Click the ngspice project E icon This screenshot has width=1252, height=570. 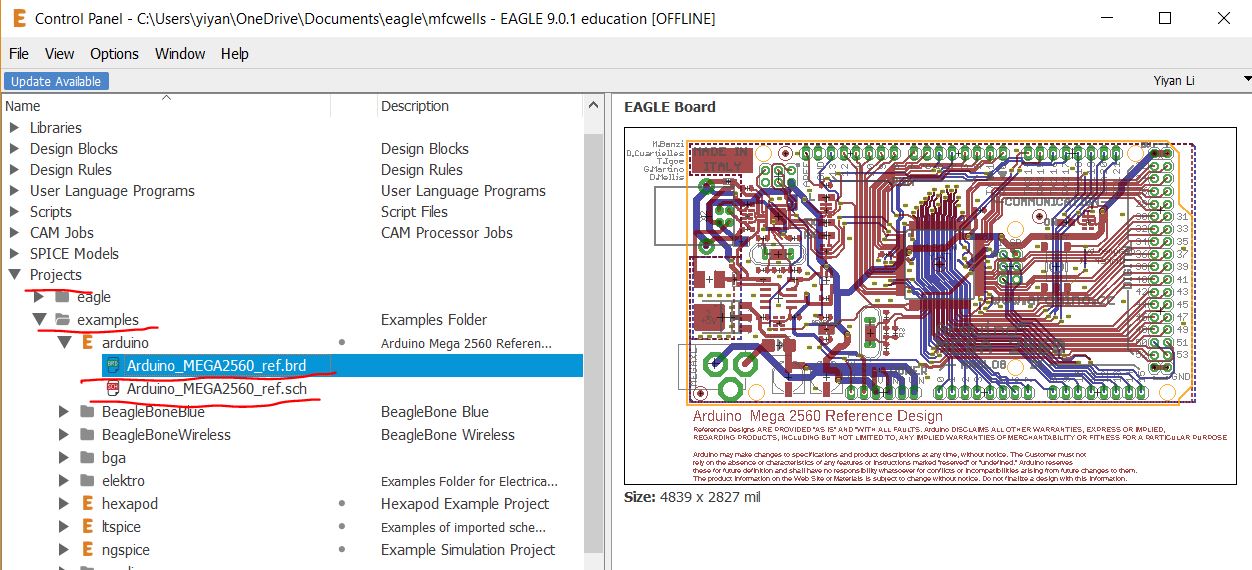(88, 550)
